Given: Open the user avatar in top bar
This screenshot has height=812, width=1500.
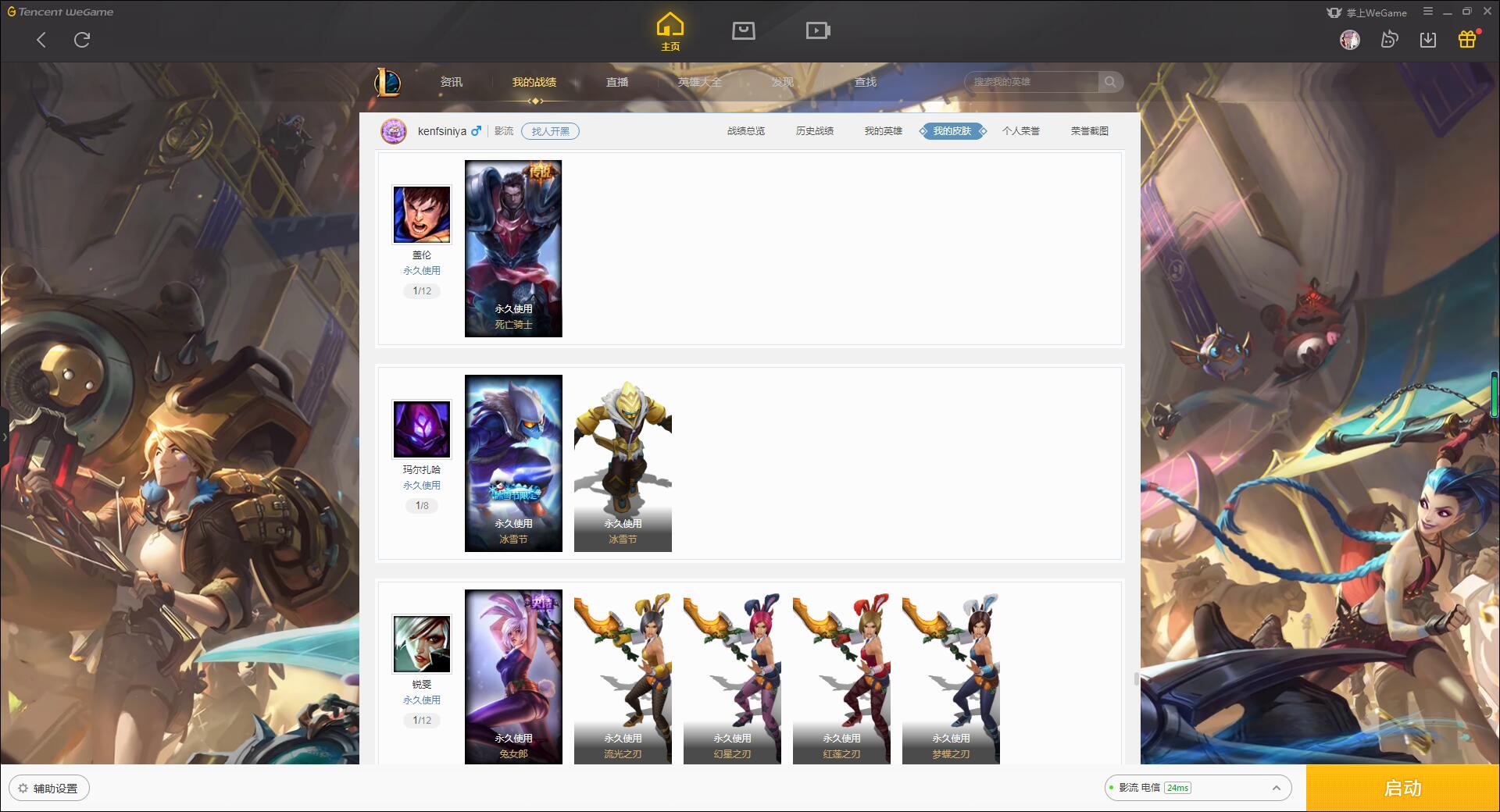Looking at the screenshot, I should pos(1350,39).
